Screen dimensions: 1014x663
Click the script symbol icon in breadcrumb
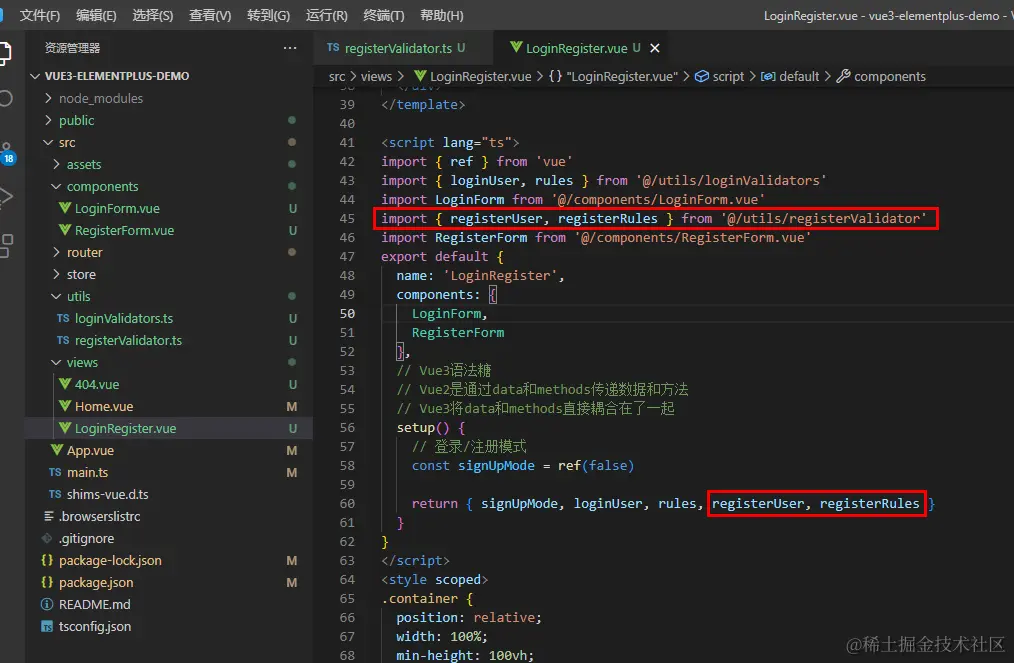point(702,76)
